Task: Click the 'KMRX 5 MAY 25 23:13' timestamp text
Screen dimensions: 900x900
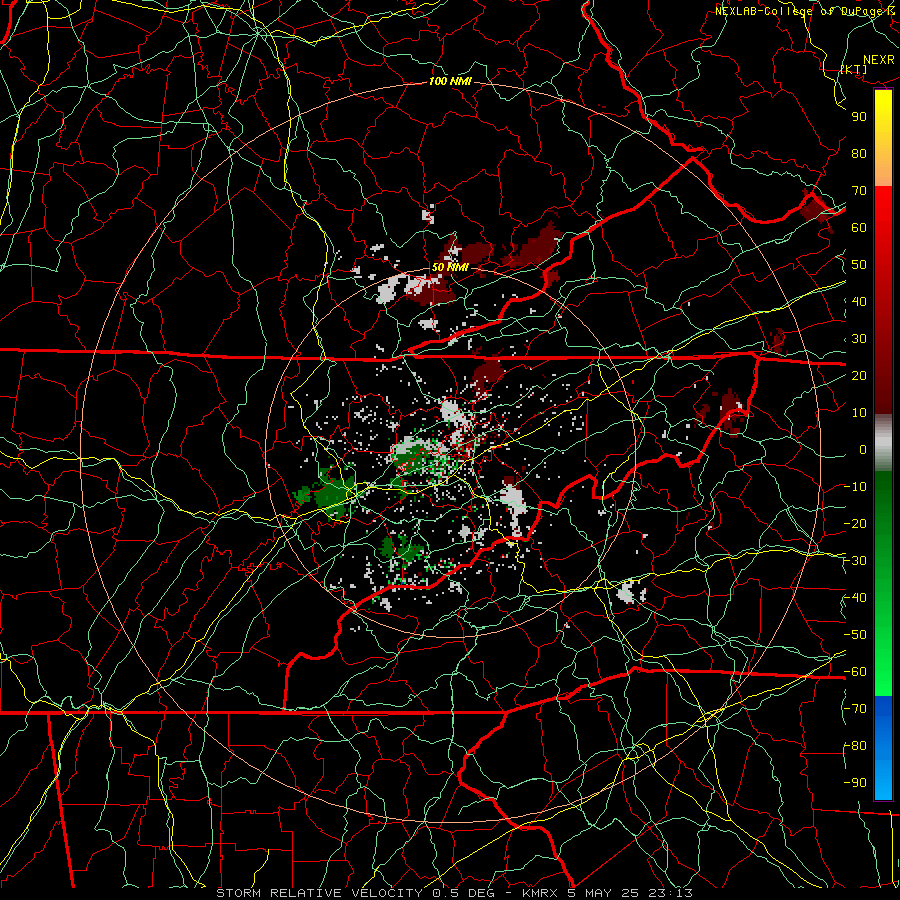Action: [x=607, y=893]
